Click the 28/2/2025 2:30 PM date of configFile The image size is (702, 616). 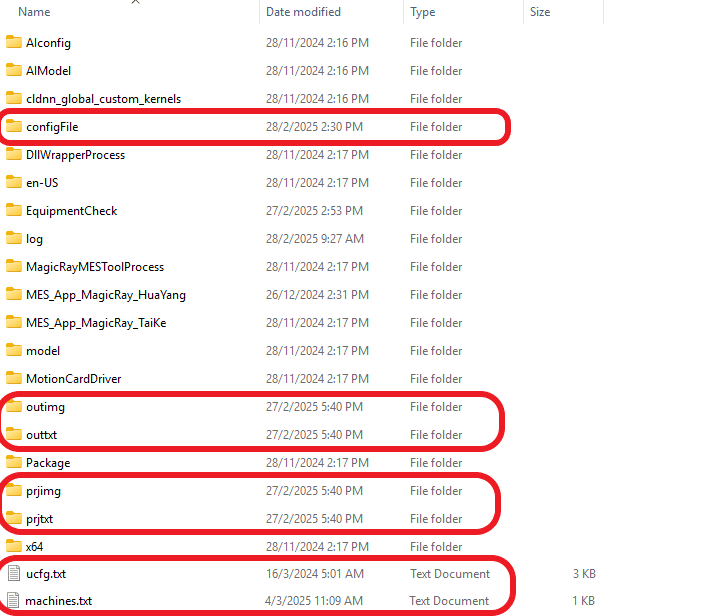[314, 127]
